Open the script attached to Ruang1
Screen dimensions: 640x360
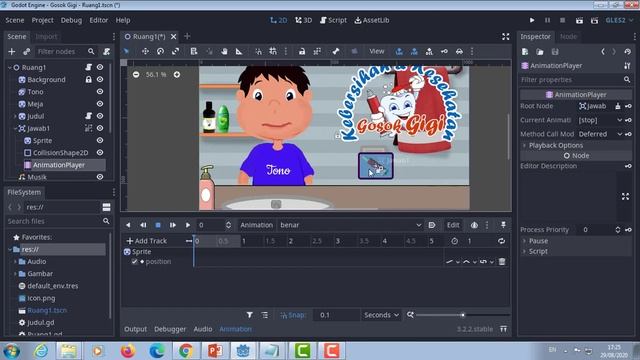(x=88, y=67)
